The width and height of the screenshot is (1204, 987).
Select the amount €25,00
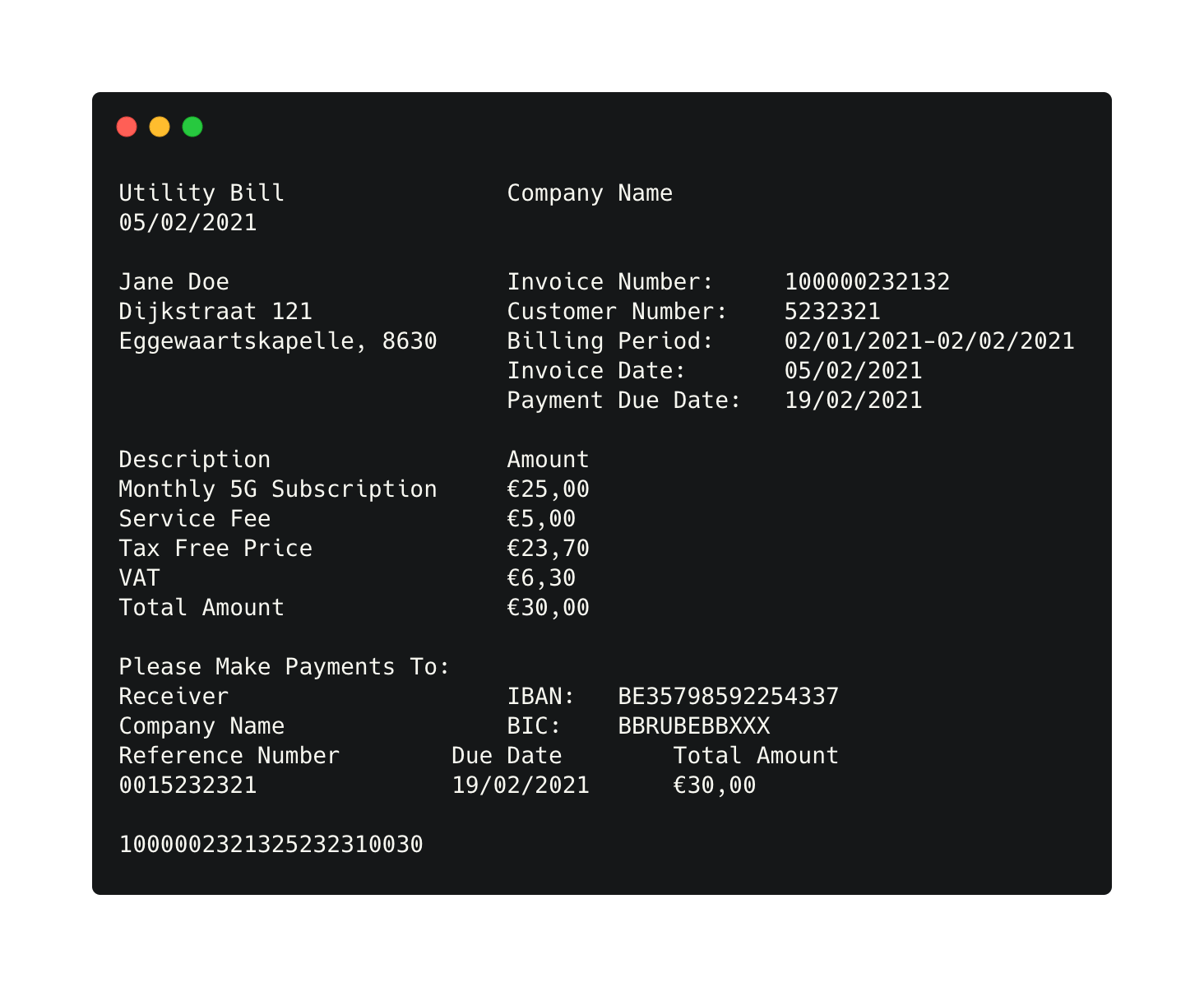[548, 489]
